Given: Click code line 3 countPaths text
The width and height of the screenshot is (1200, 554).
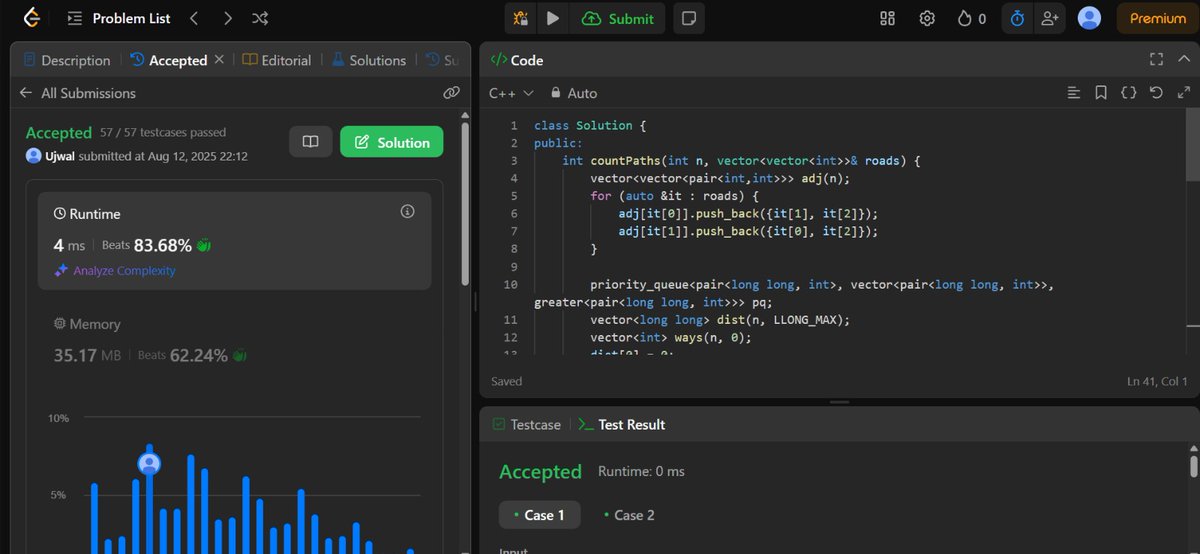Looking at the screenshot, I should pos(627,160).
